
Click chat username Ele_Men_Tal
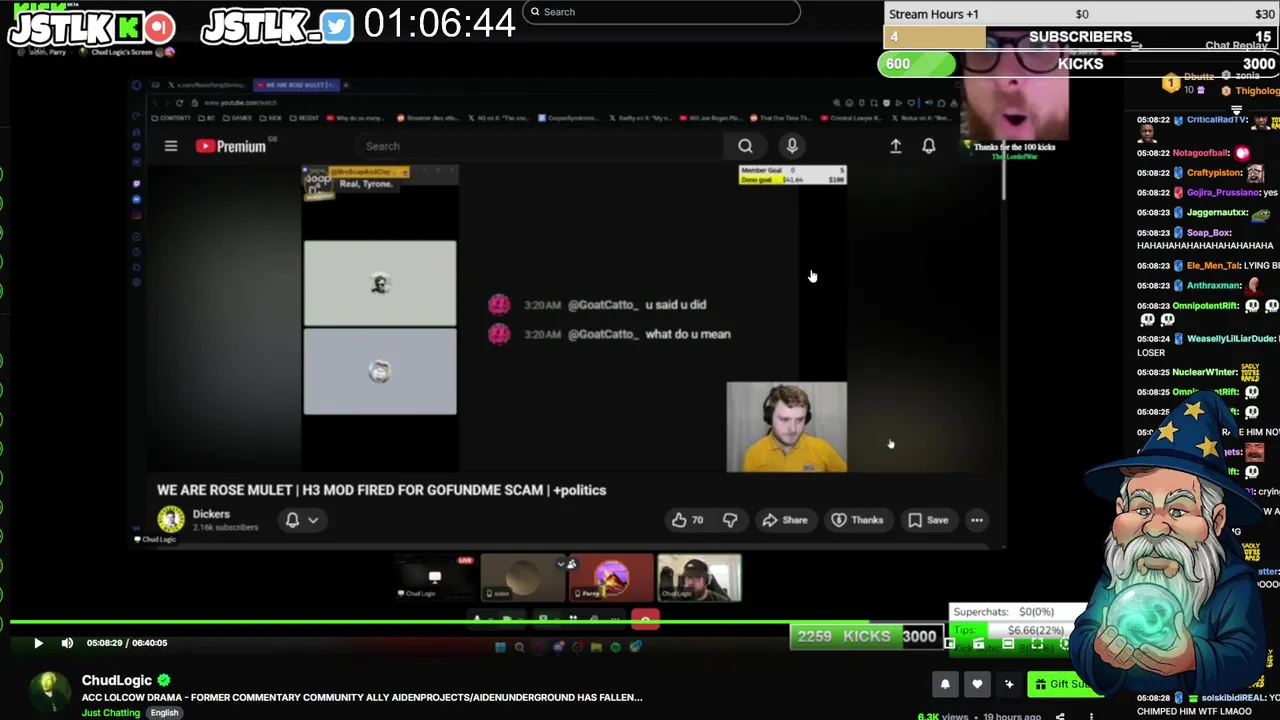[x=1213, y=266]
